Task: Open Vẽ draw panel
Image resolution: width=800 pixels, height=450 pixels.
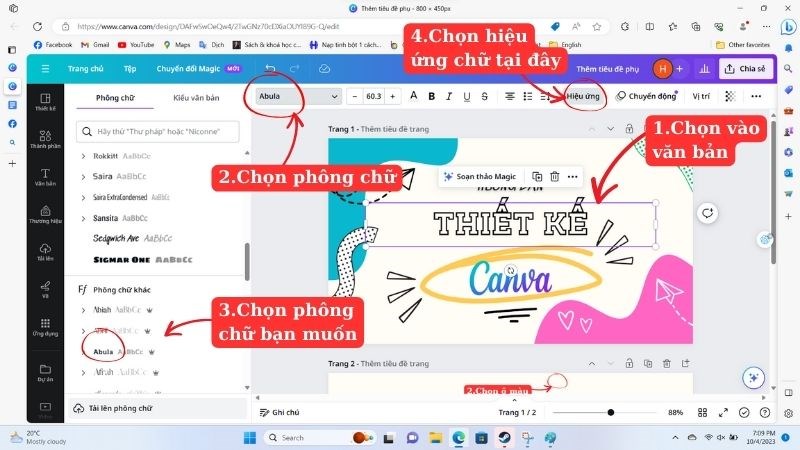Action: coord(45,289)
